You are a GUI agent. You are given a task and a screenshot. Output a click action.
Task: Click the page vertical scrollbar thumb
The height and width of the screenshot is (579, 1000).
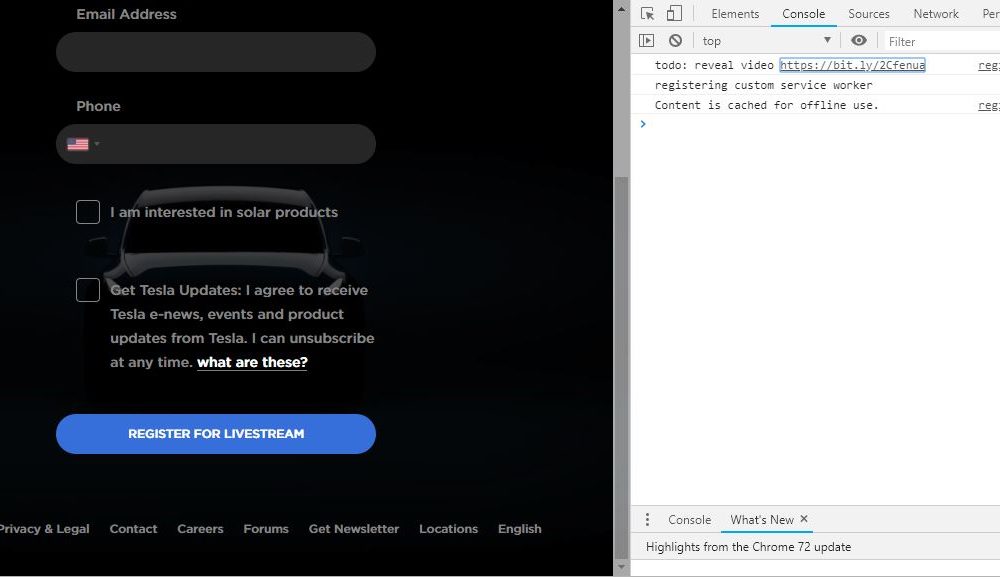tap(621, 367)
